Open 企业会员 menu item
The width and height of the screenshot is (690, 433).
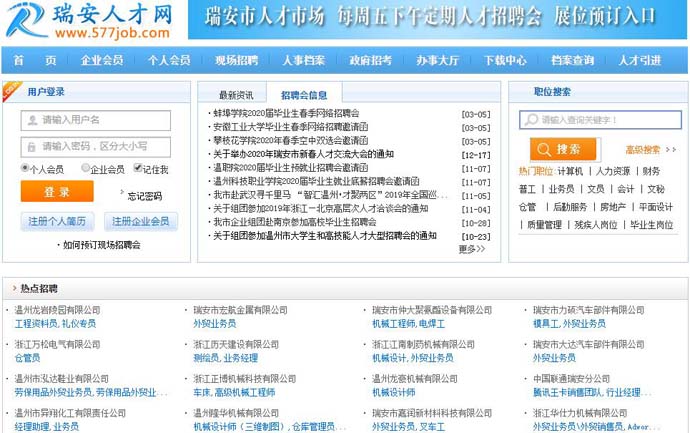click(x=102, y=60)
